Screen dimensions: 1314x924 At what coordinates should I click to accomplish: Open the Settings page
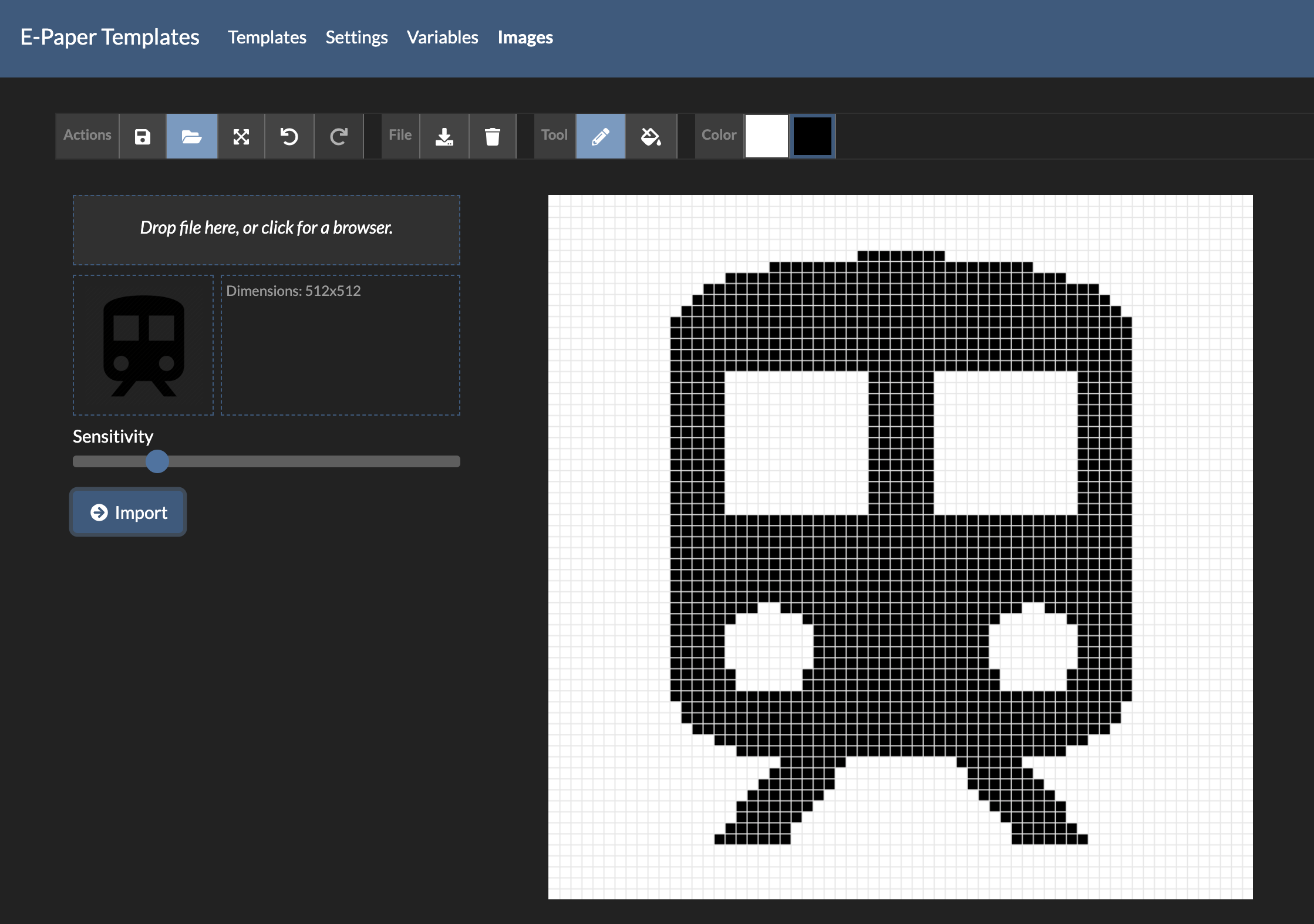pyautogui.click(x=356, y=38)
